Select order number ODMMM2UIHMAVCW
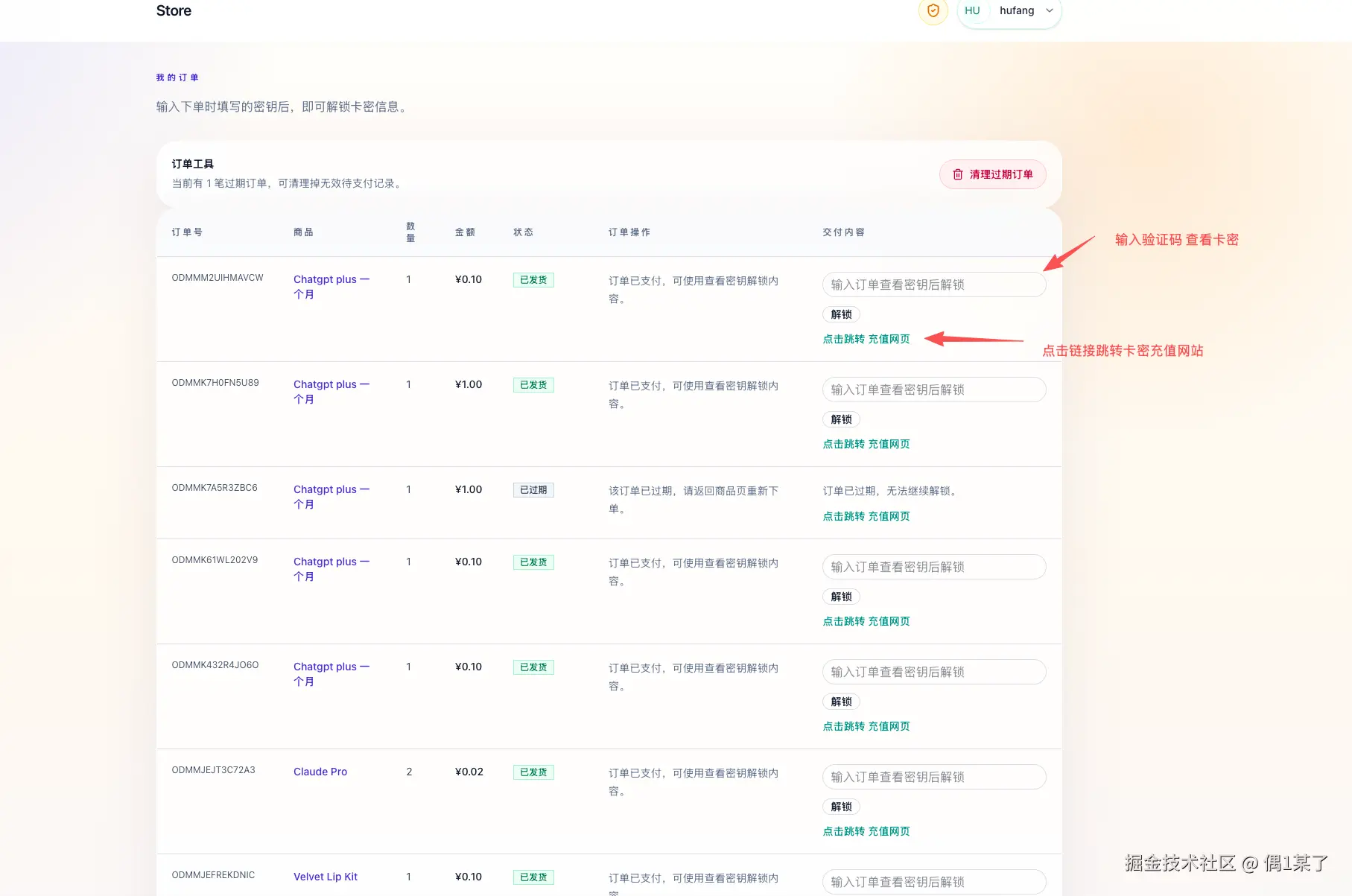The image size is (1352, 896). coord(218,278)
